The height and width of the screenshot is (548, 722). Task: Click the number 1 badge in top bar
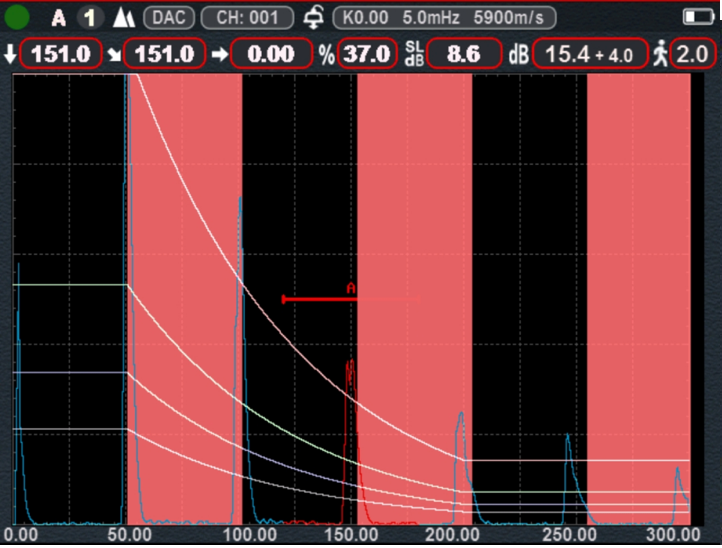coord(89,18)
